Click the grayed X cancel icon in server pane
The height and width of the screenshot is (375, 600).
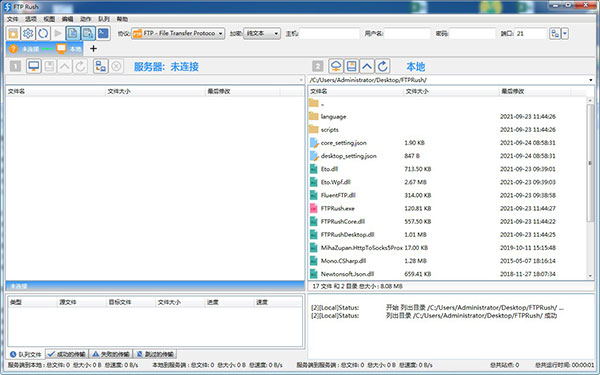point(116,66)
